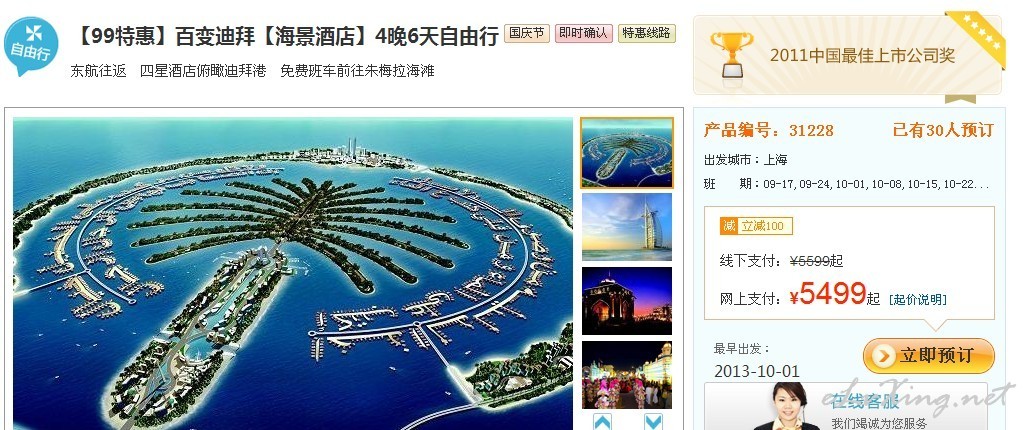The height and width of the screenshot is (430, 1026).
Task: Click the five-star corner ribbon
Action: [x=978, y=36]
